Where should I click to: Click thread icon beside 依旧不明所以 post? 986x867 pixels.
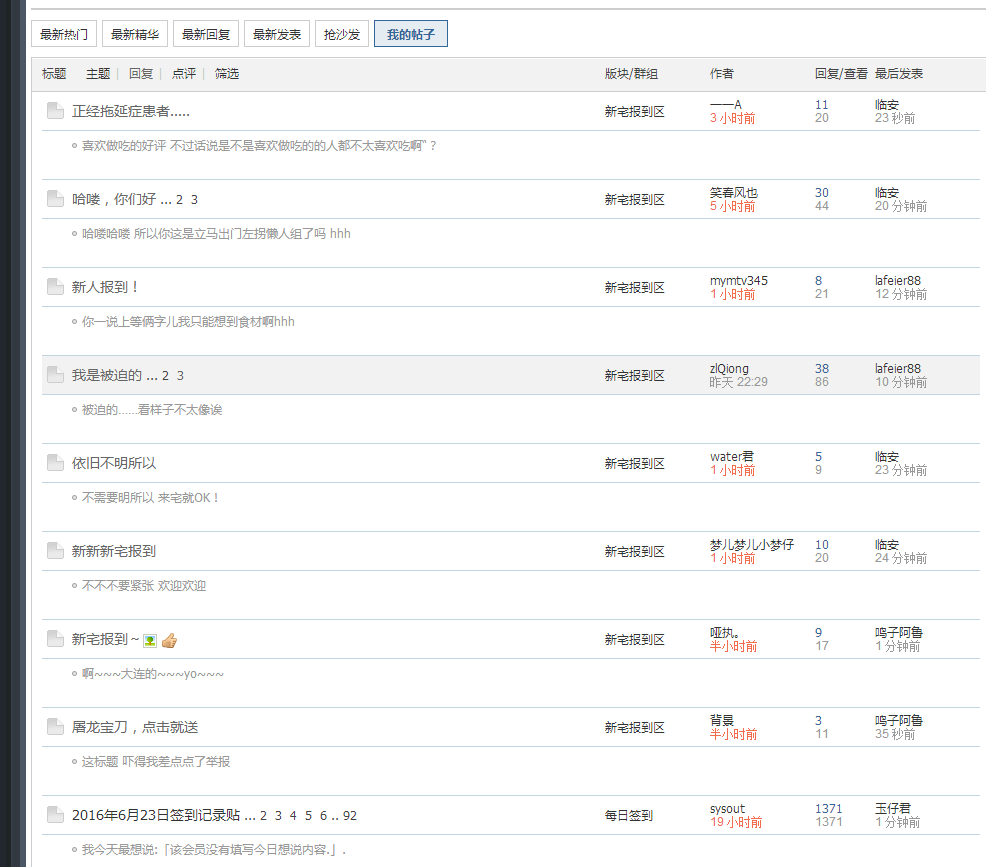pos(55,463)
